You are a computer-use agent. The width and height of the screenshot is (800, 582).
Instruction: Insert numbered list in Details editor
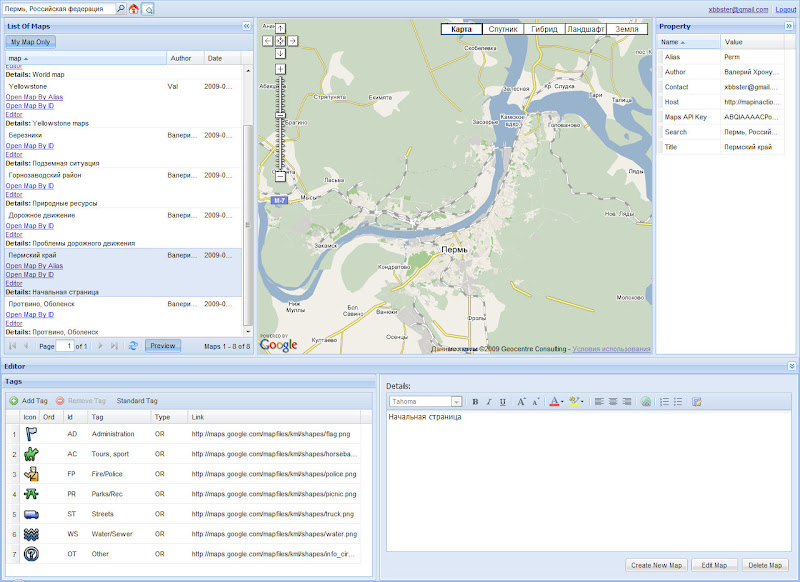click(664, 402)
